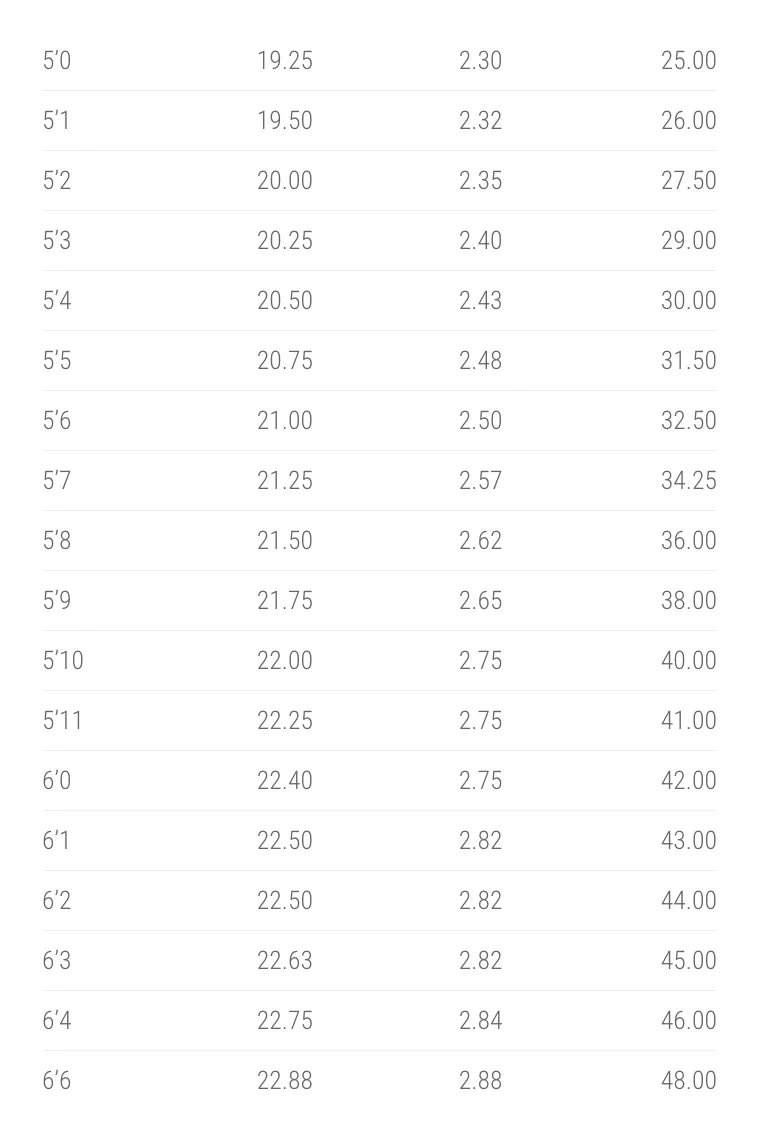Select the 2.84 value in 6'4 row
The image size is (760, 1140).
pos(480,1020)
